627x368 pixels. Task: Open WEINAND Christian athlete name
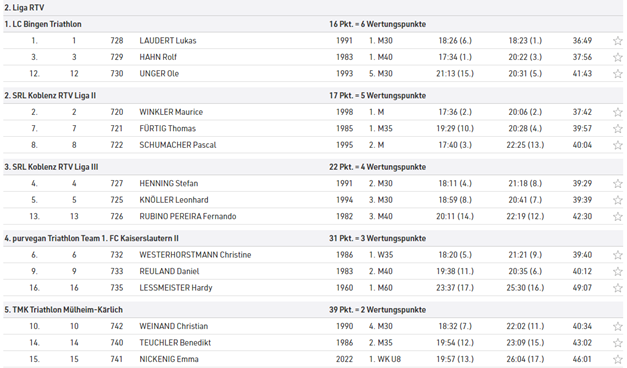click(174, 326)
